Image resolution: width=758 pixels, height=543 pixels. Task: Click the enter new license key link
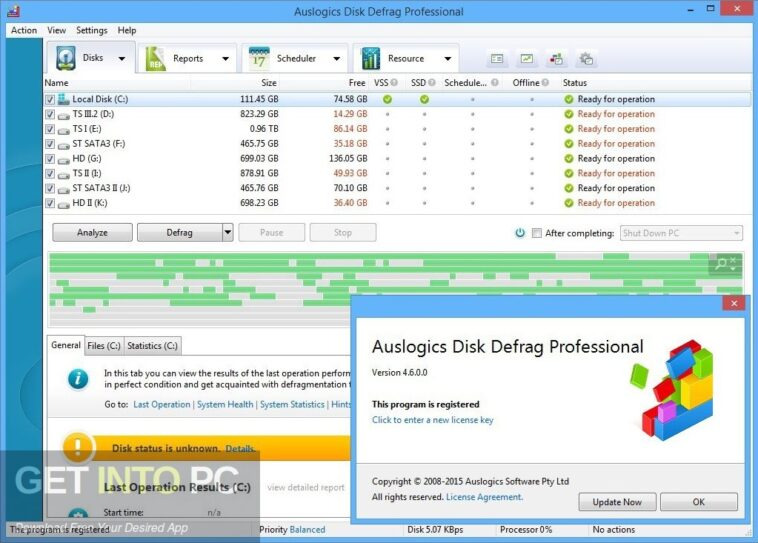pyautogui.click(x=433, y=420)
